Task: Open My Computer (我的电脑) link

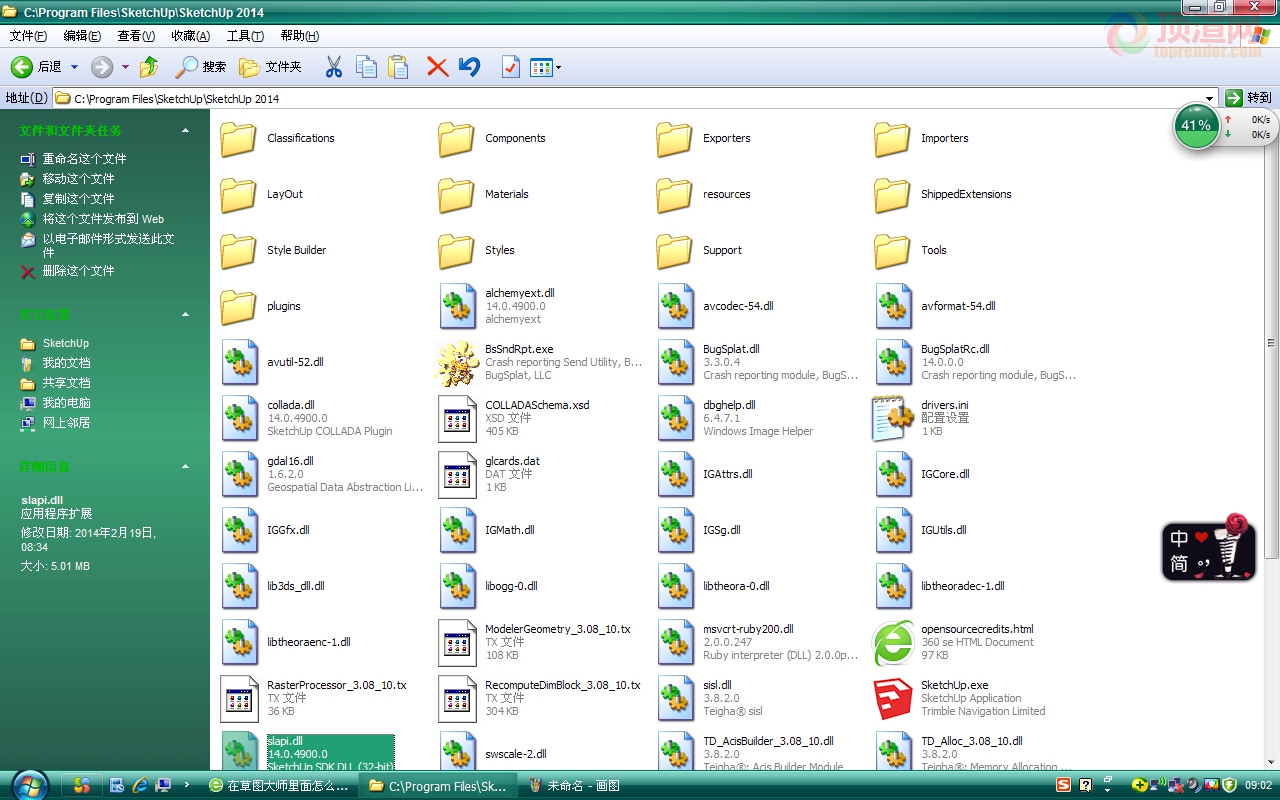Action: coord(66,403)
